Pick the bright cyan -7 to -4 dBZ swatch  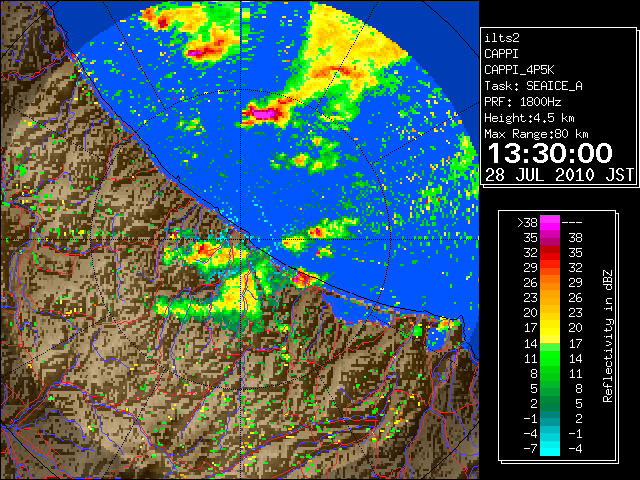click(550, 449)
